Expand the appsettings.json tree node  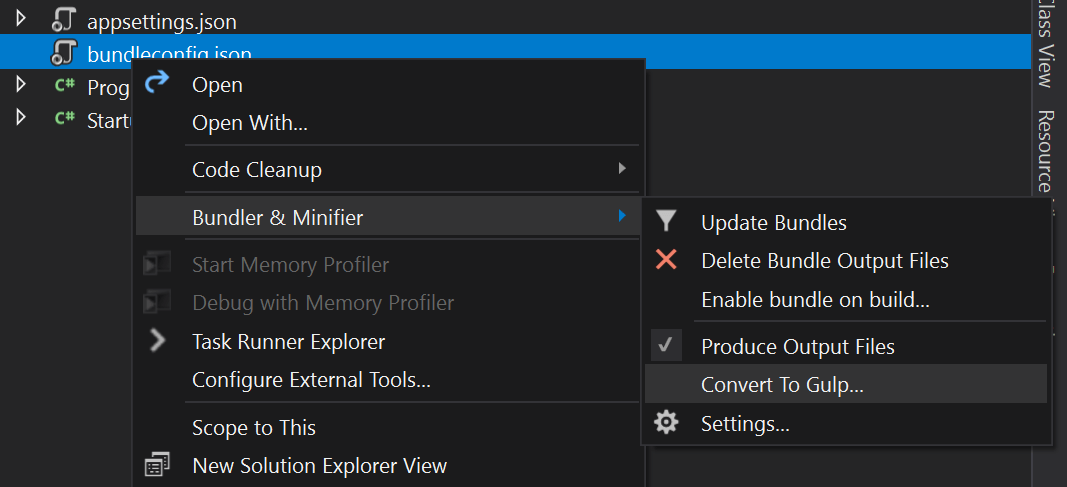(x=20, y=20)
